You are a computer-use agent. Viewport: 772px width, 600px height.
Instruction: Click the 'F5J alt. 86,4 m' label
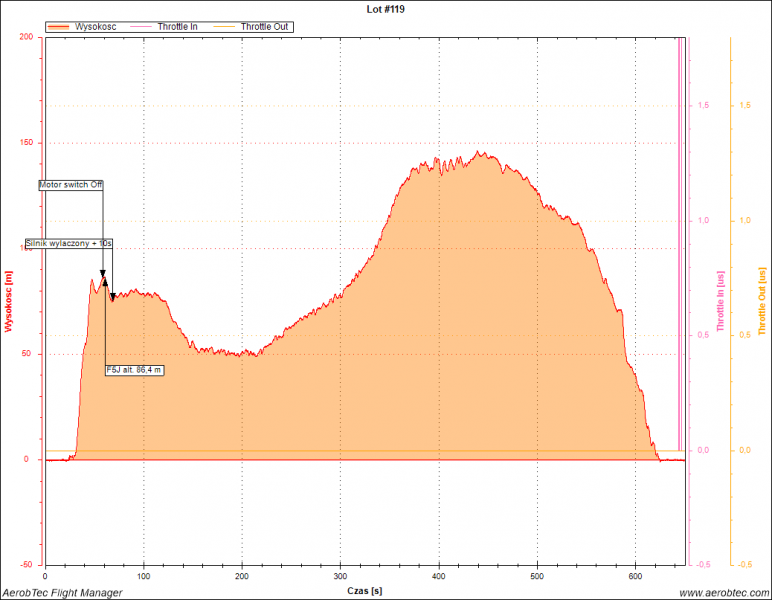tap(134, 370)
